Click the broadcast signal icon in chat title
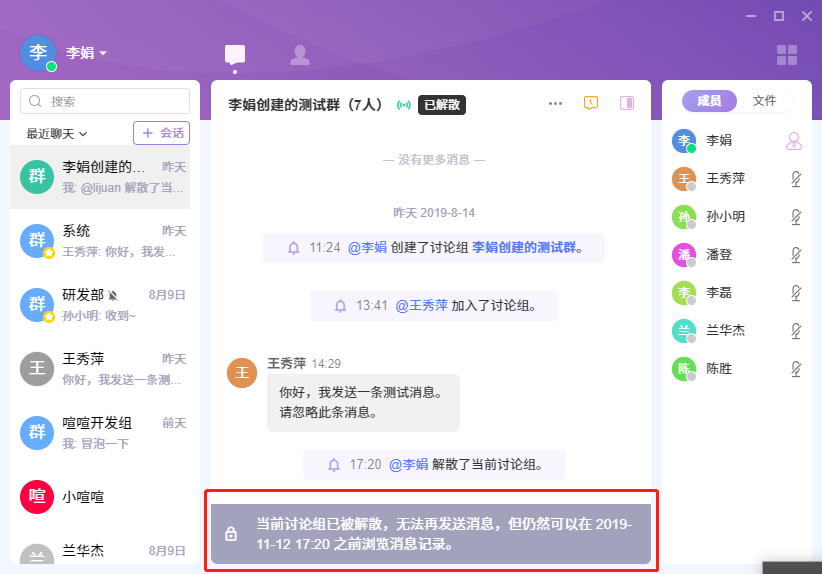 click(x=404, y=104)
